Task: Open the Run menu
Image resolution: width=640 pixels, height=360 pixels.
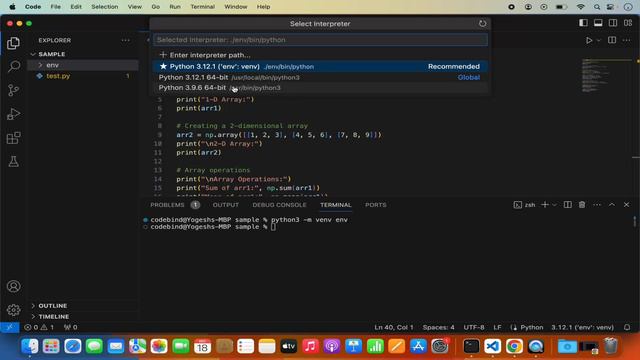Action: (175, 7)
